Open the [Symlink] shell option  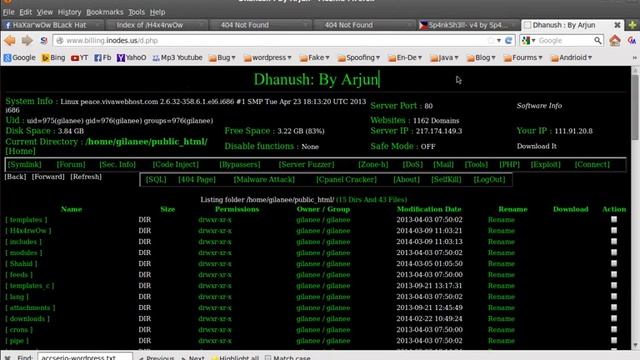click(24, 164)
